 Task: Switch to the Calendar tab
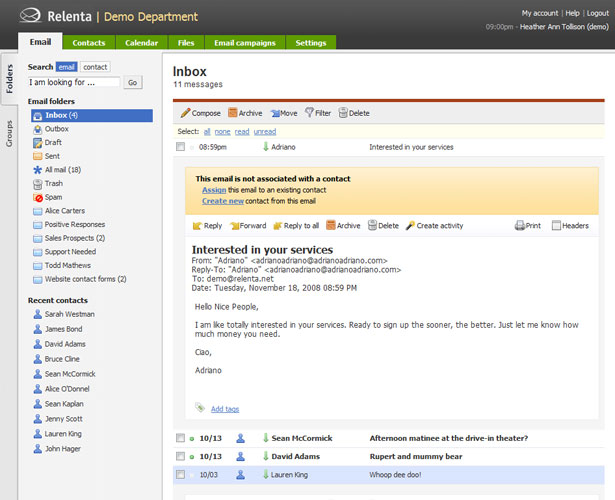142,43
